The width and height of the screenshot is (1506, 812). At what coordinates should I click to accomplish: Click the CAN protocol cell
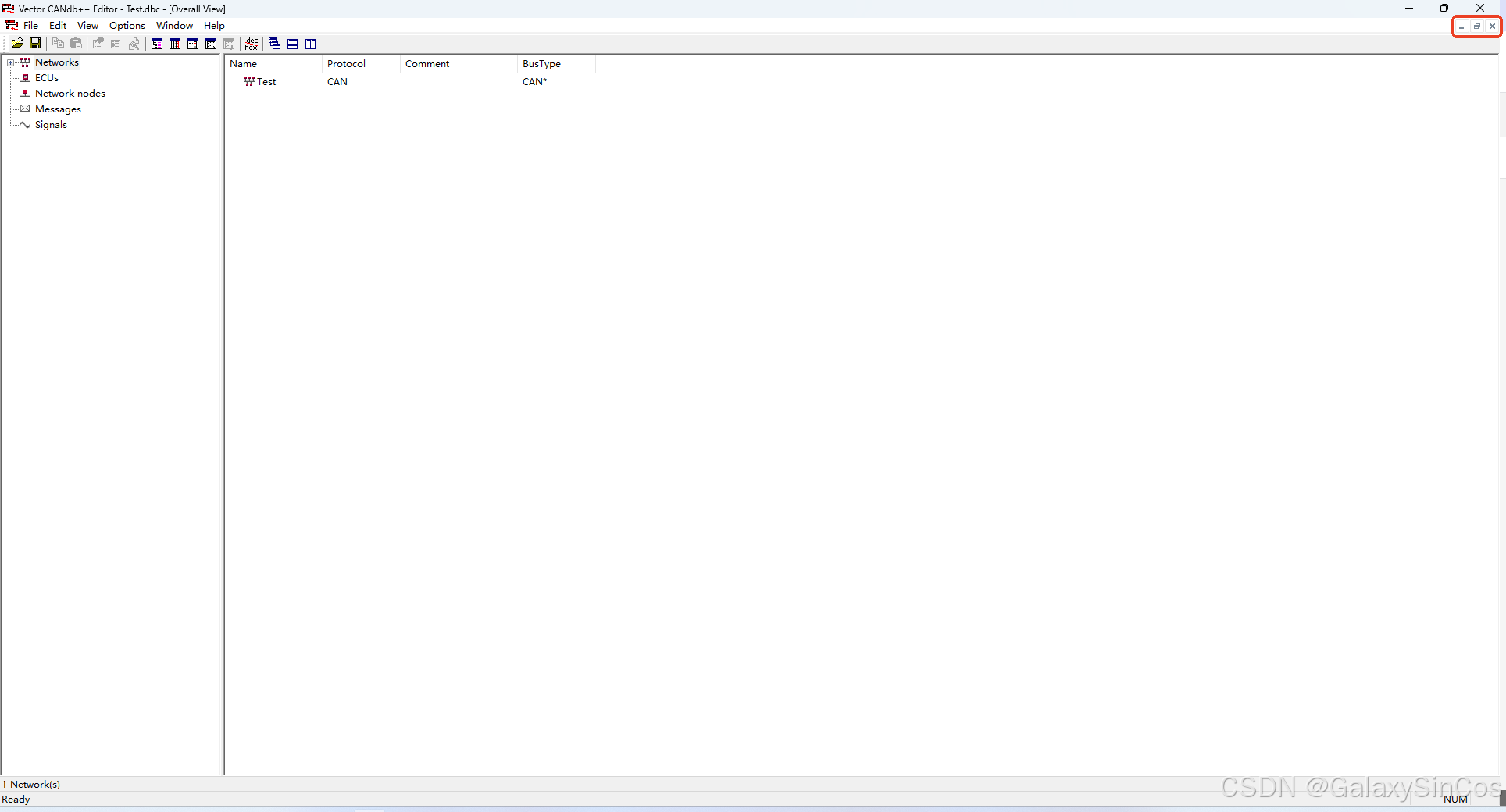(x=337, y=82)
